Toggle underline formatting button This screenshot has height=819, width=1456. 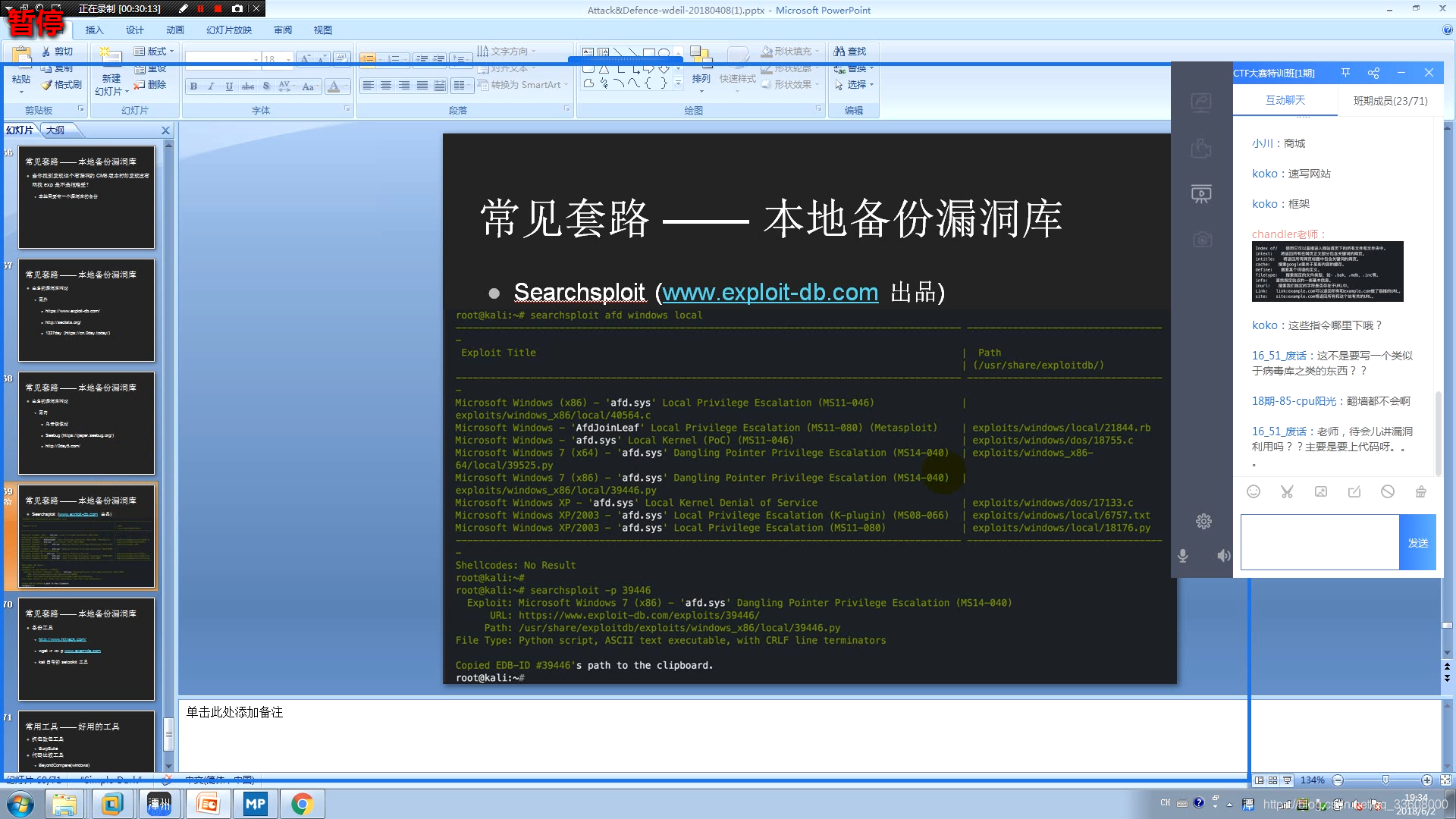[229, 86]
